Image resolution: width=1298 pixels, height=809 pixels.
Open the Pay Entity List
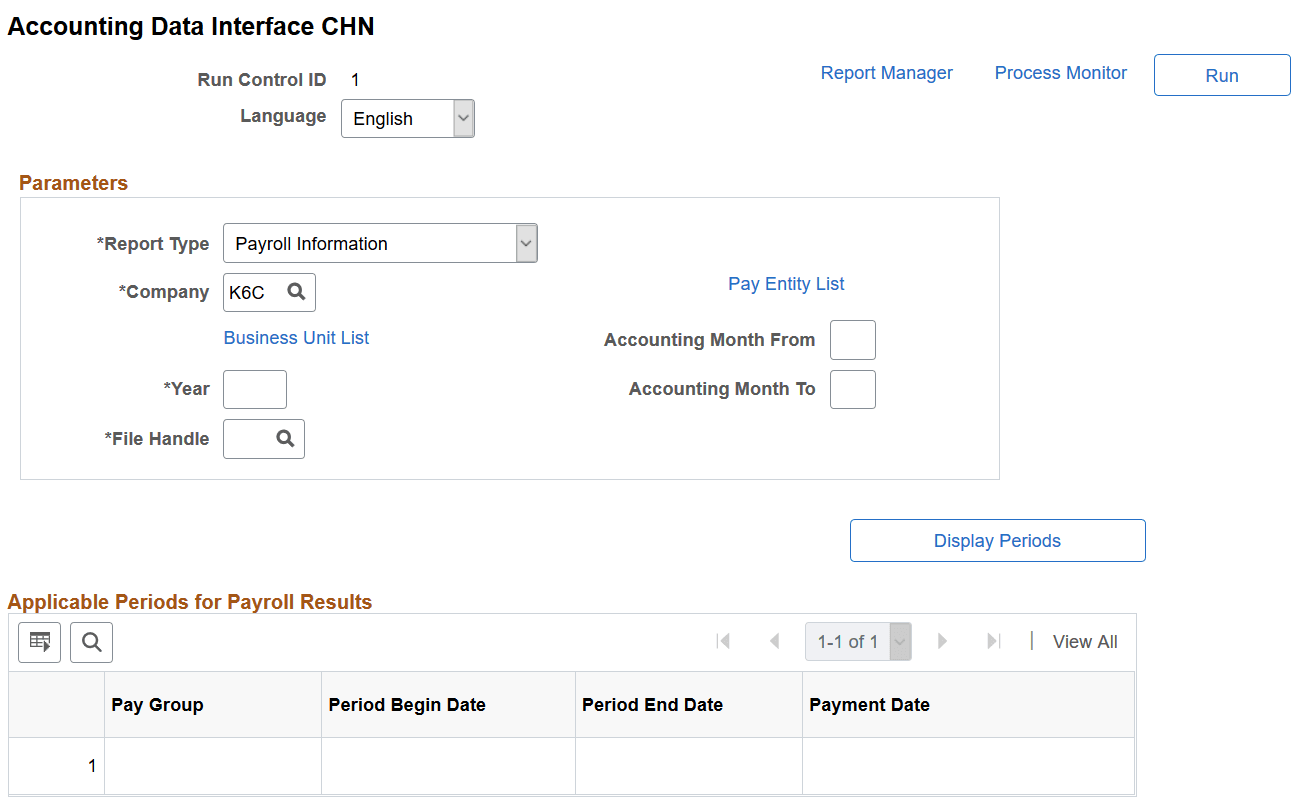click(x=786, y=284)
